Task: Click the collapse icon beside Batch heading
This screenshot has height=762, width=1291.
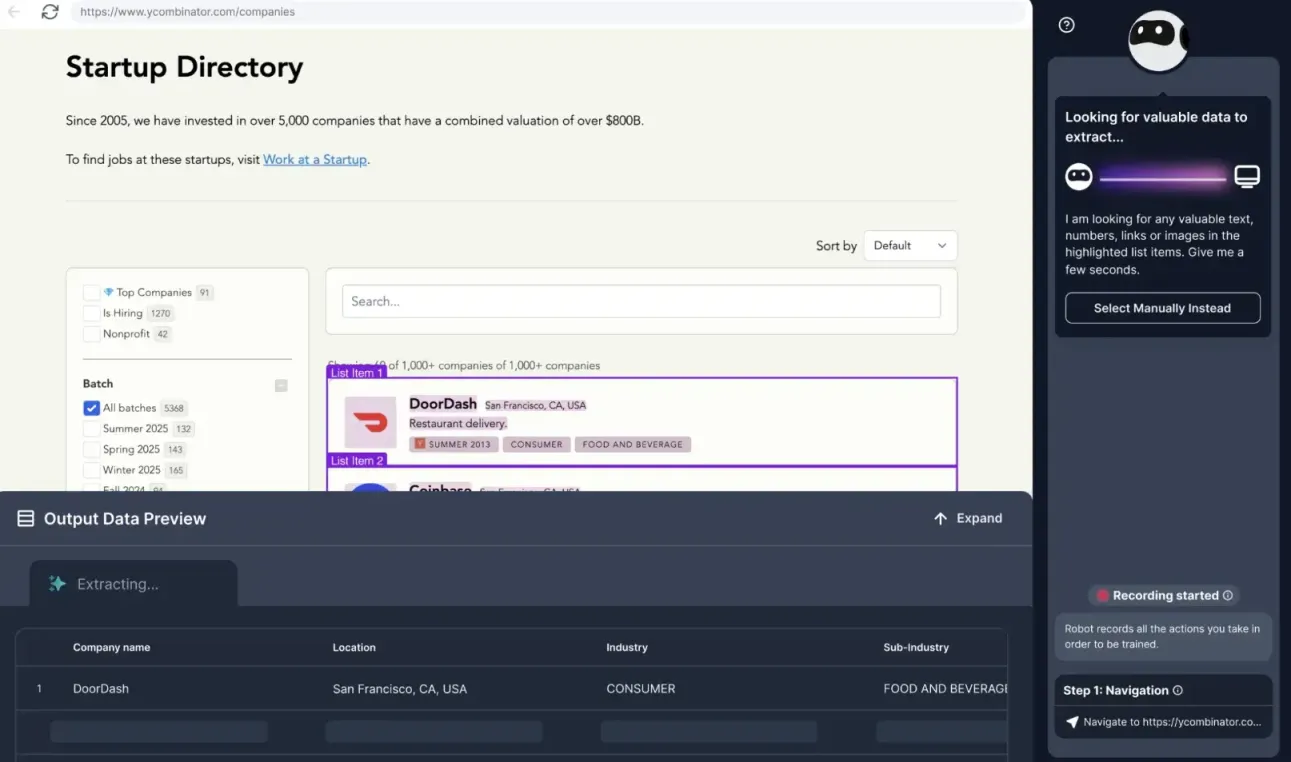Action: tap(281, 385)
